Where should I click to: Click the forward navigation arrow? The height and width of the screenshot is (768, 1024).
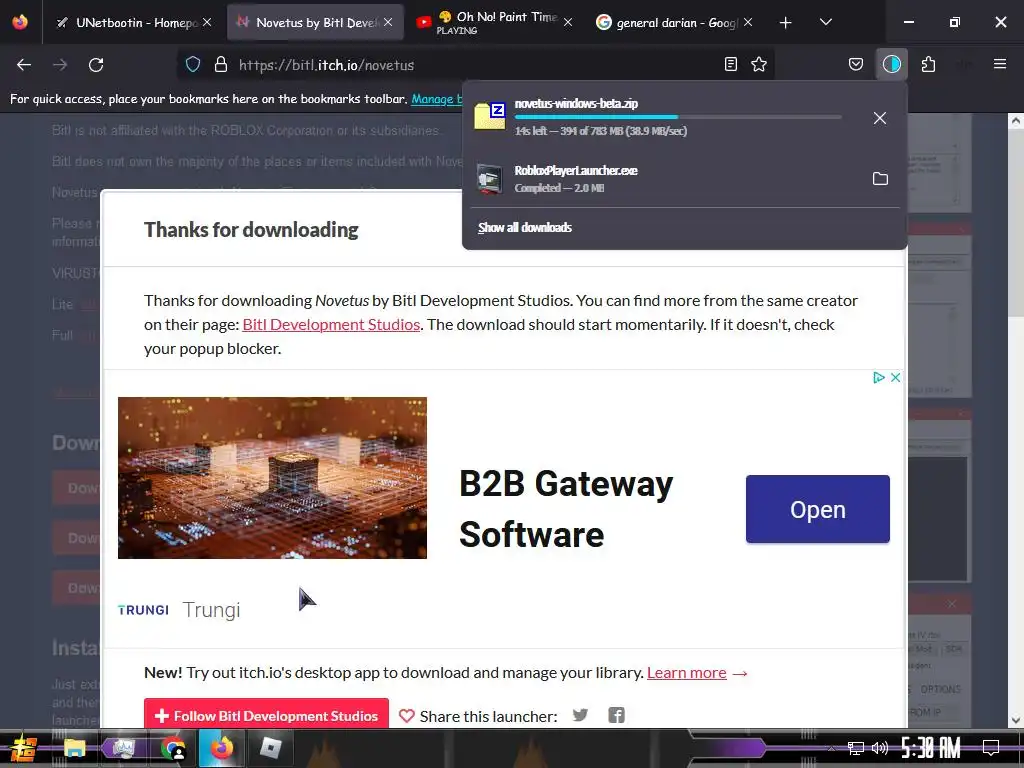pyautogui.click(x=60, y=65)
